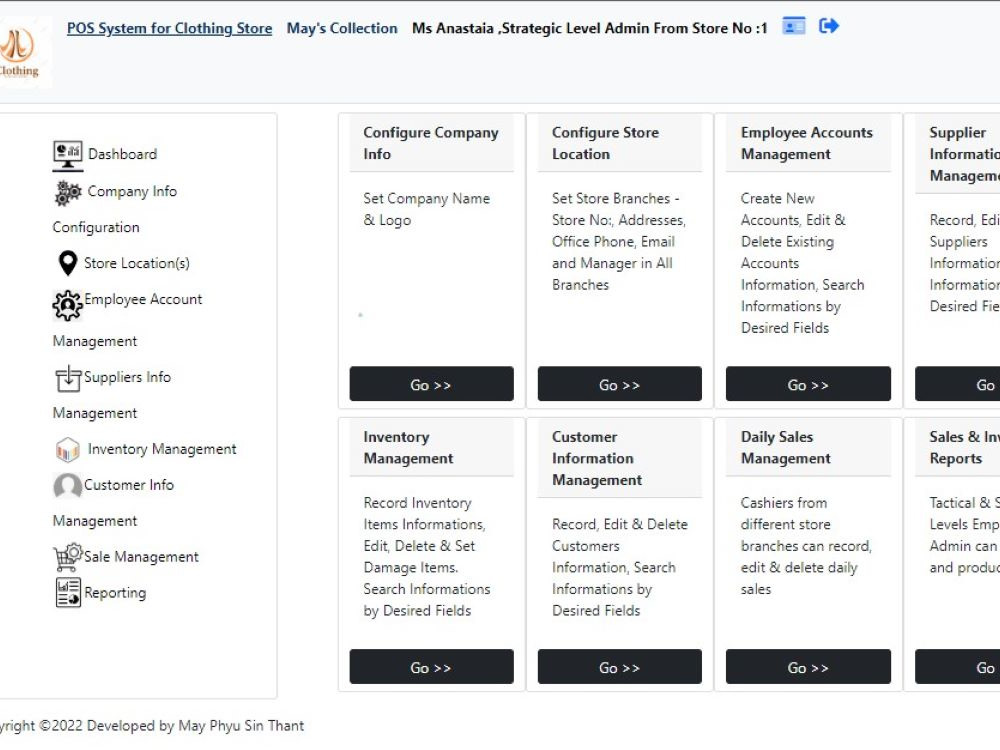Click the Customer Info avatar icon
The width and height of the screenshot is (1000, 750).
tap(68, 486)
